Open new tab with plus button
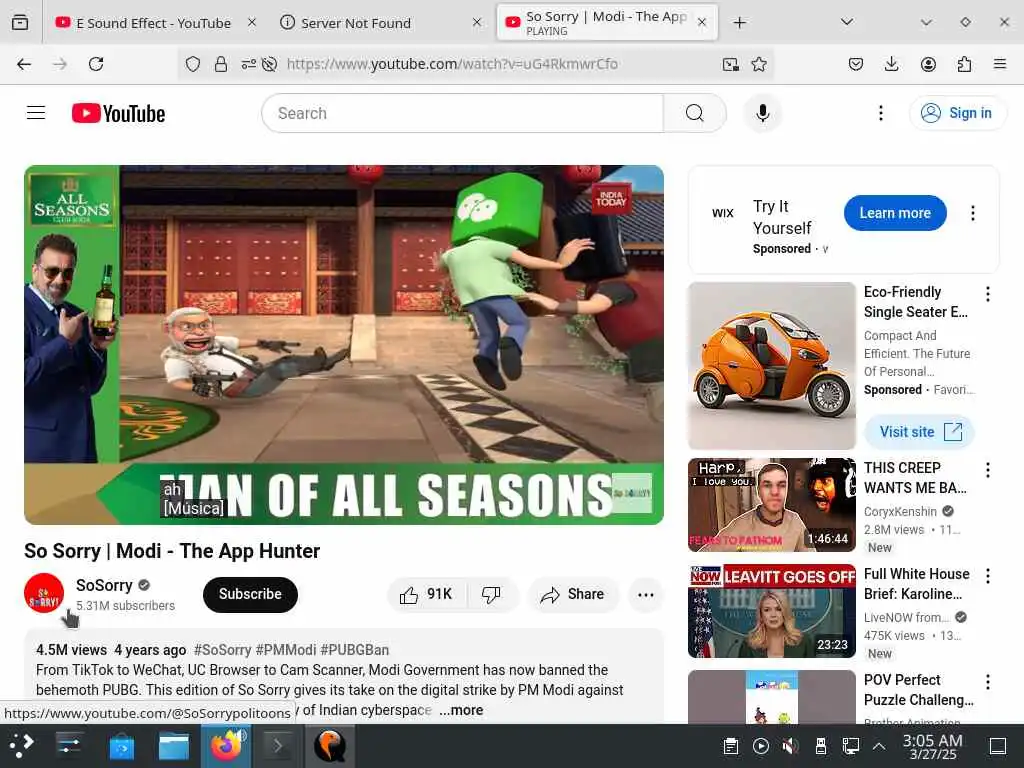Viewport: 1024px width, 768px height. [x=739, y=23]
